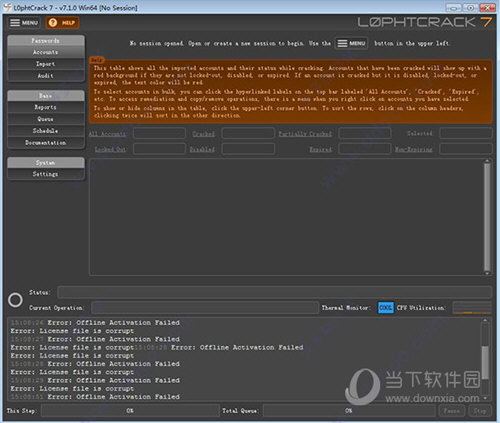Open Documentation from the sidebar
Screen dimensions: 500x423
46,143
